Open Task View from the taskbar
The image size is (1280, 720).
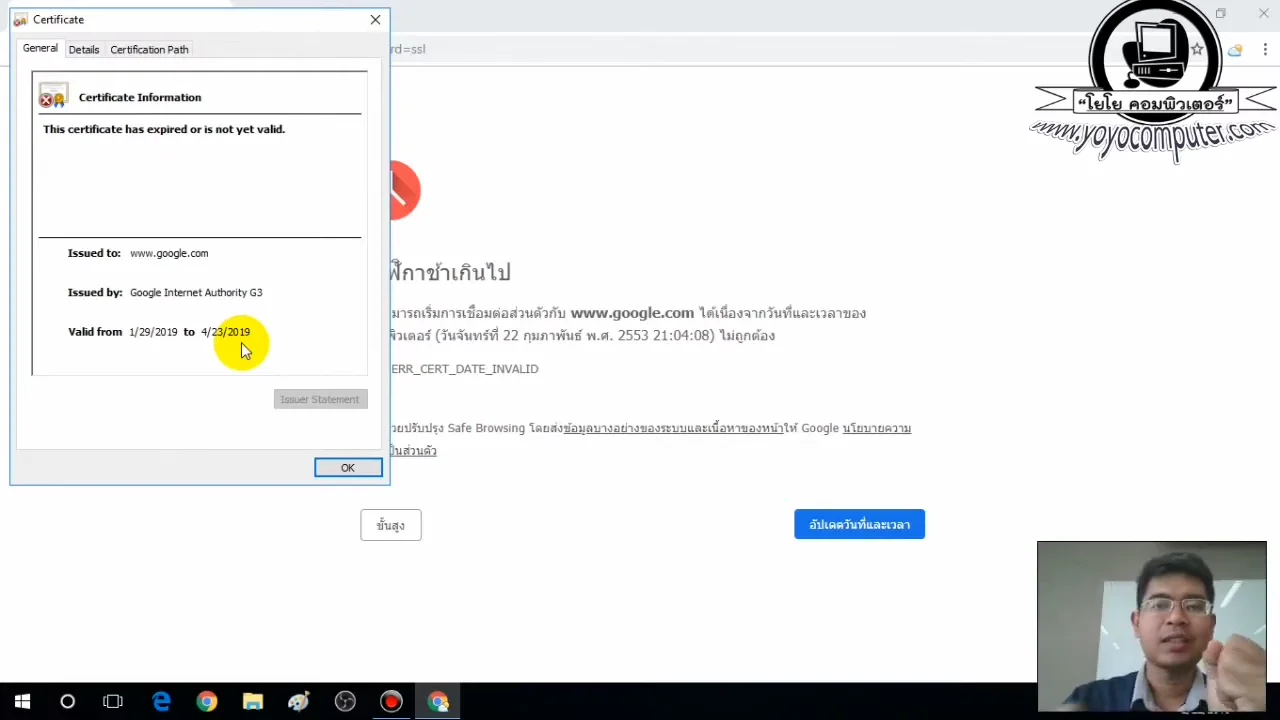pos(113,701)
